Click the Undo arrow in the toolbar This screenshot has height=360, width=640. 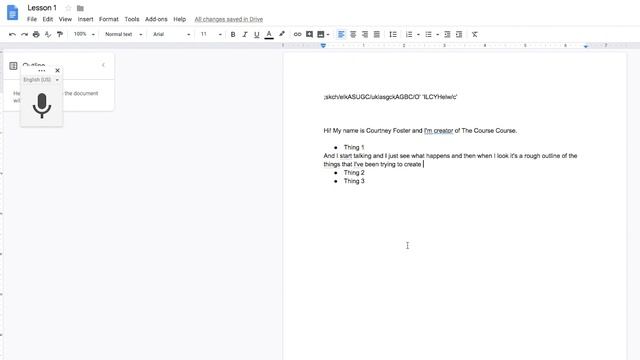[12, 35]
